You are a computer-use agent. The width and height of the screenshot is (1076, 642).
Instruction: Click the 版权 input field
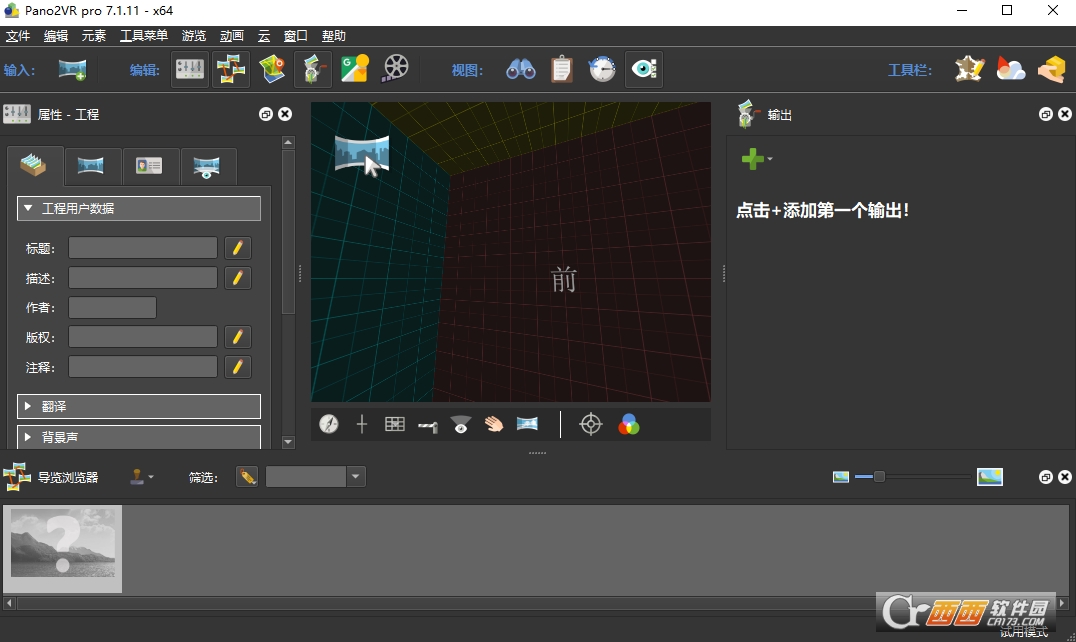coord(143,337)
